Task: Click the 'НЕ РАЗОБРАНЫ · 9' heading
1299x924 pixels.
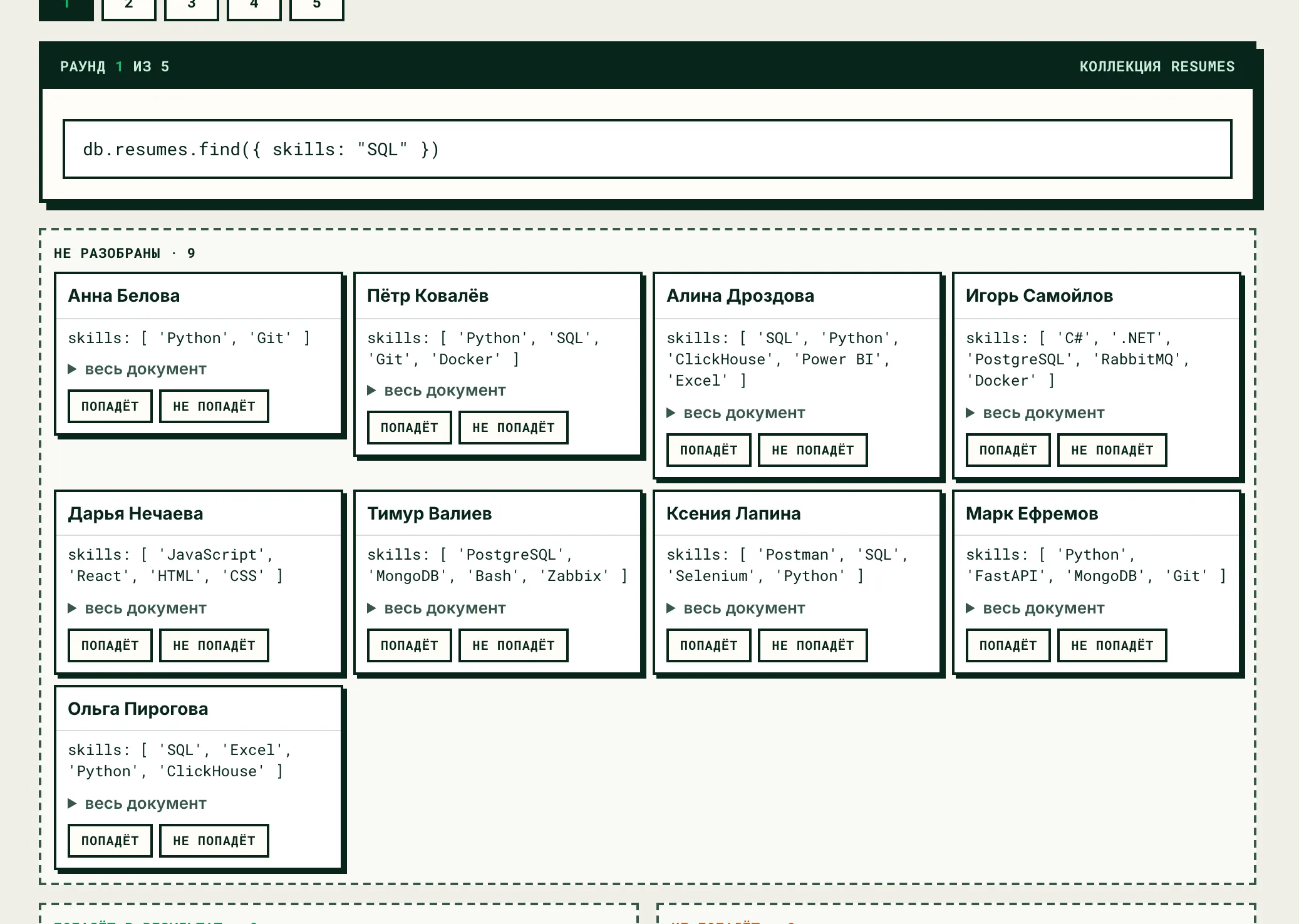Action: pos(125,254)
